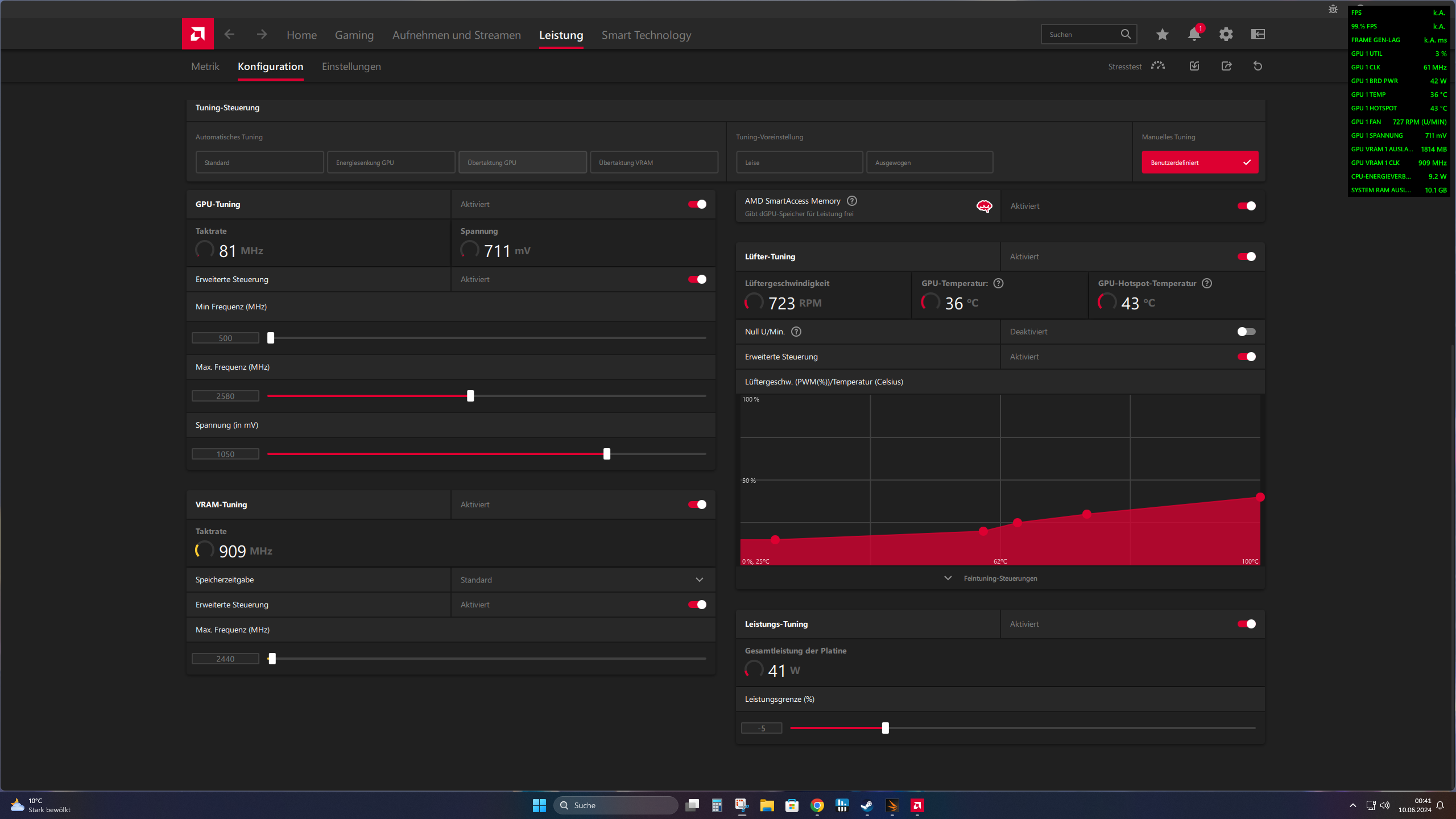Choose the Leise tuning preset
This screenshot has width=1456, height=819.
[799, 163]
